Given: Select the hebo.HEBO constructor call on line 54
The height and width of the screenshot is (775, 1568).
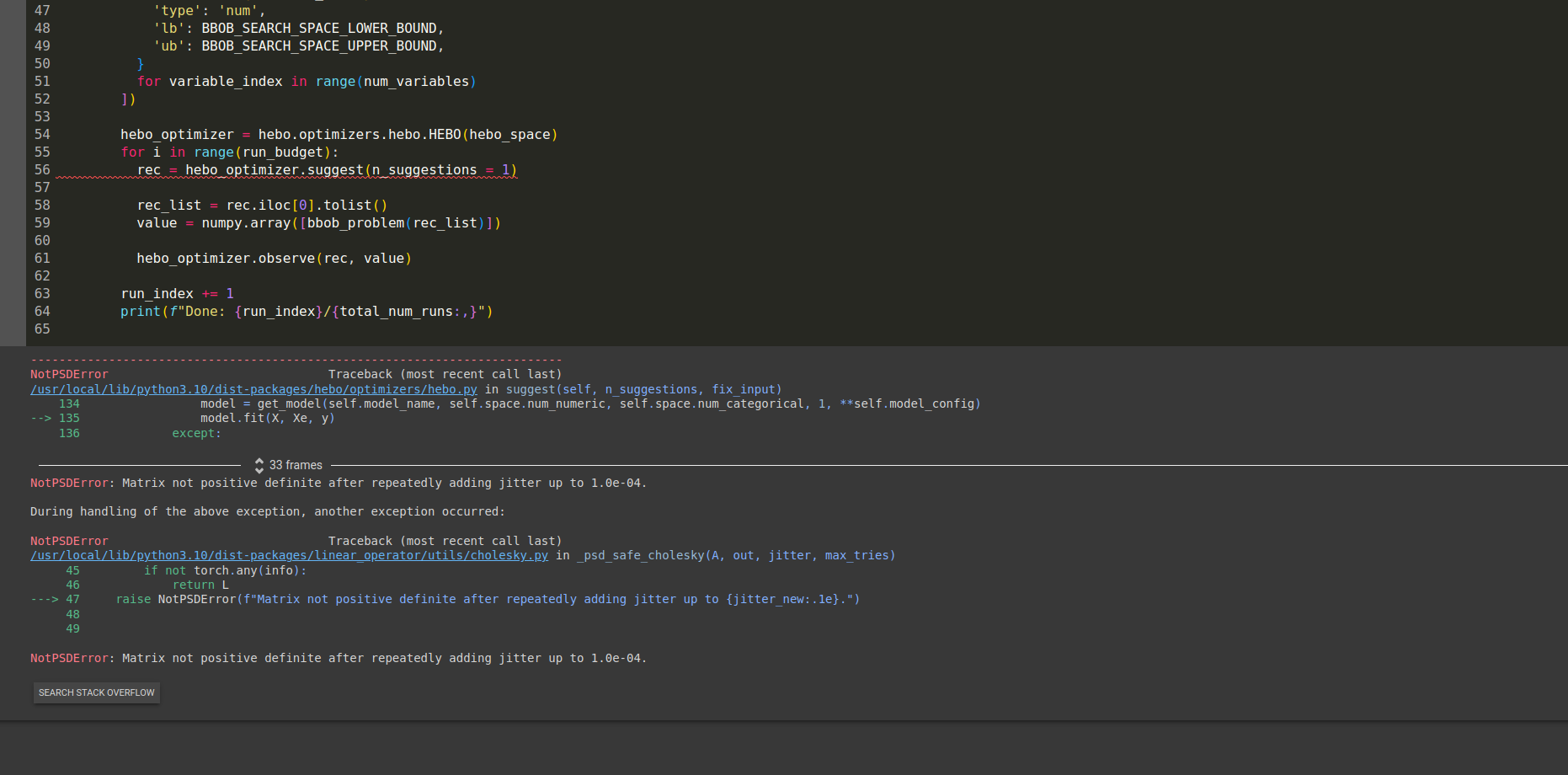Looking at the screenshot, I should tap(480, 134).
